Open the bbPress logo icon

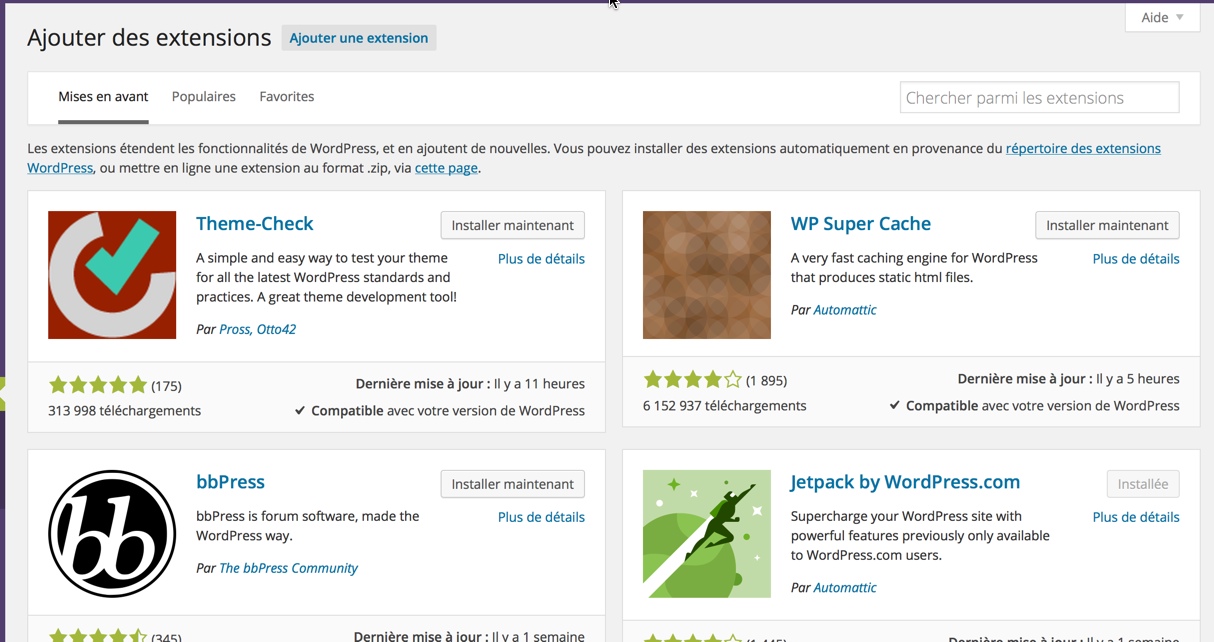click(112, 534)
